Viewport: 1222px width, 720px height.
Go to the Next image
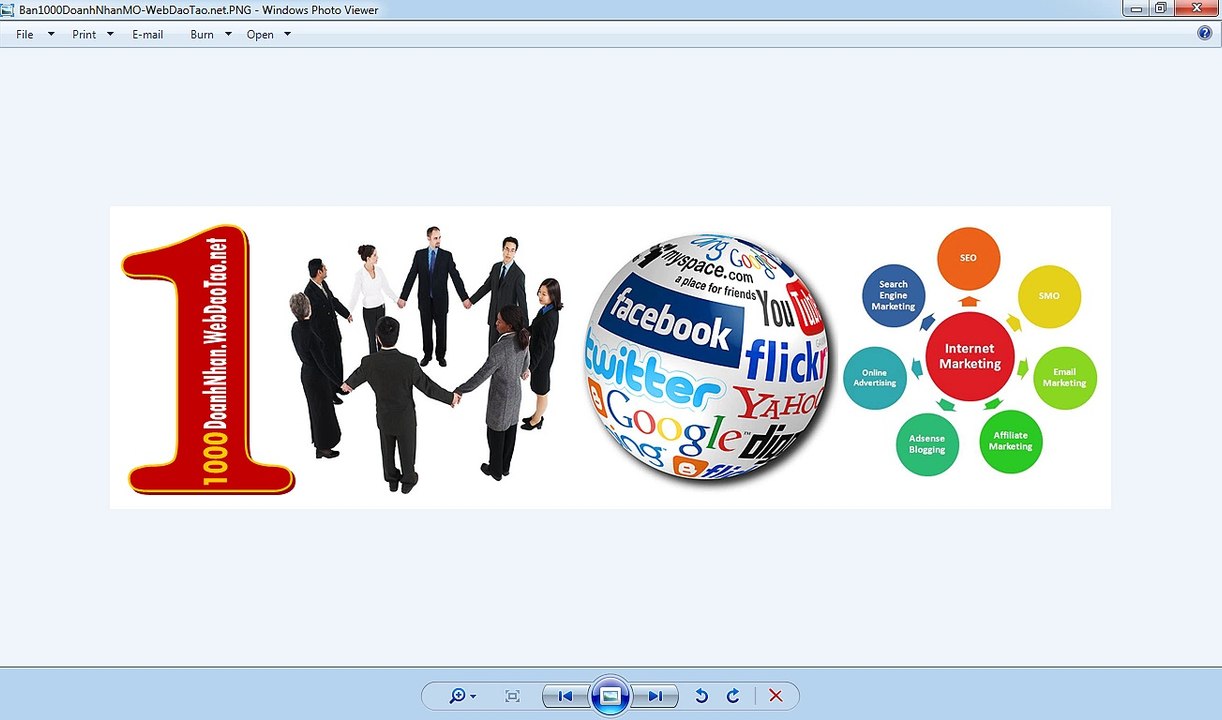[655, 696]
